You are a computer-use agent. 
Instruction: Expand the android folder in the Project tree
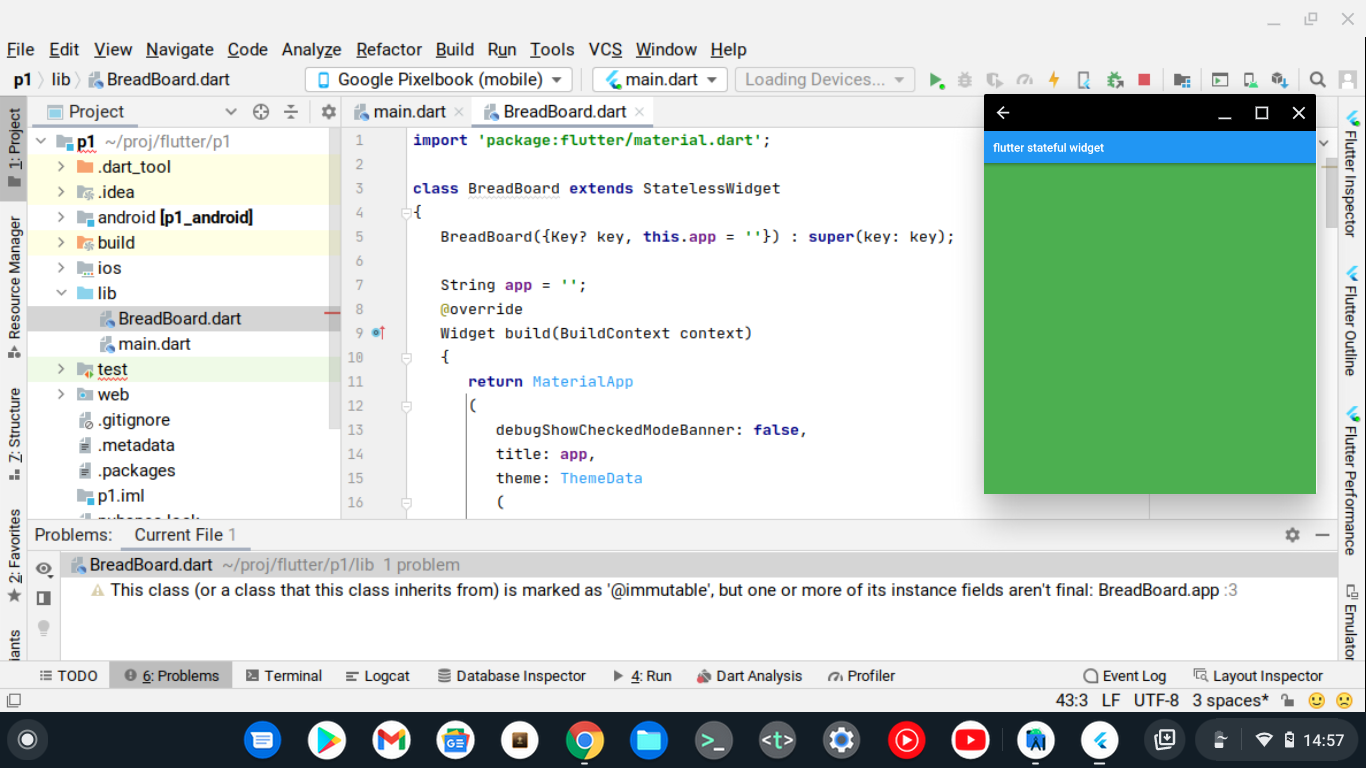click(61, 217)
